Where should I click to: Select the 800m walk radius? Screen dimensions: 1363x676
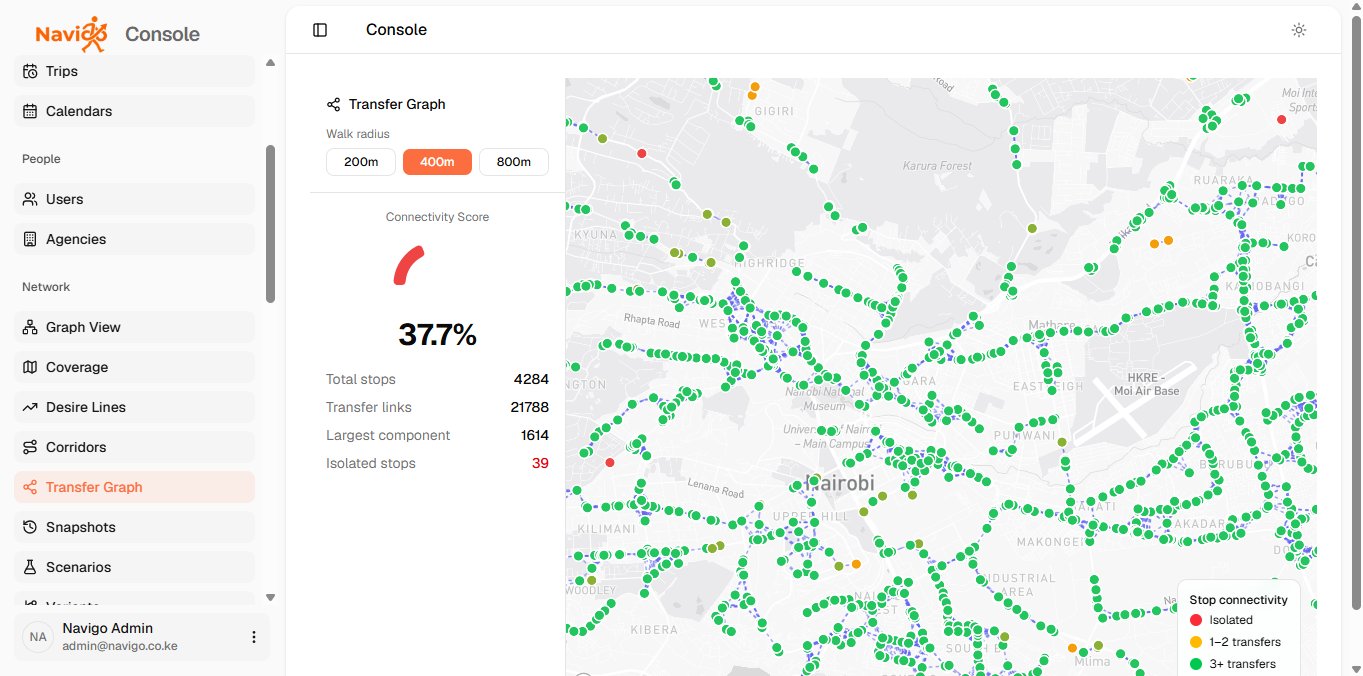[x=514, y=162]
